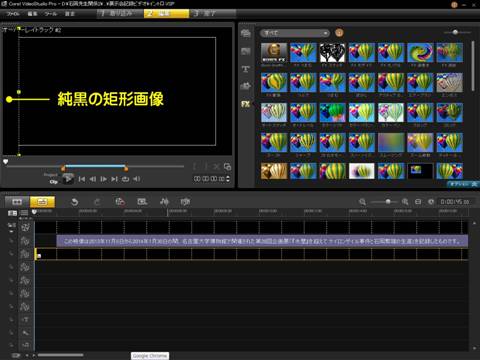The height and width of the screenshot is (360, 480).
Task: Toggle ripple lock for Overlay track 3
Action: coord(12,267)
